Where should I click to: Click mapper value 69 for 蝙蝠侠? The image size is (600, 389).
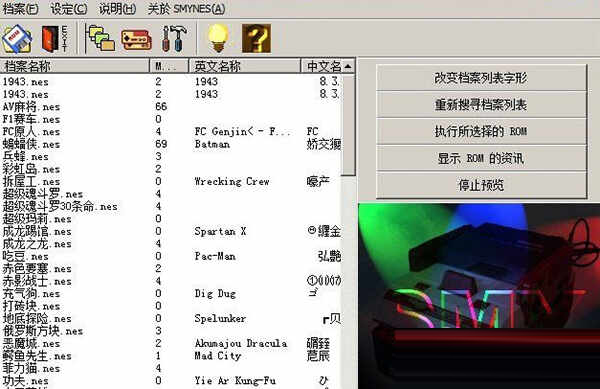click(161, 144)
